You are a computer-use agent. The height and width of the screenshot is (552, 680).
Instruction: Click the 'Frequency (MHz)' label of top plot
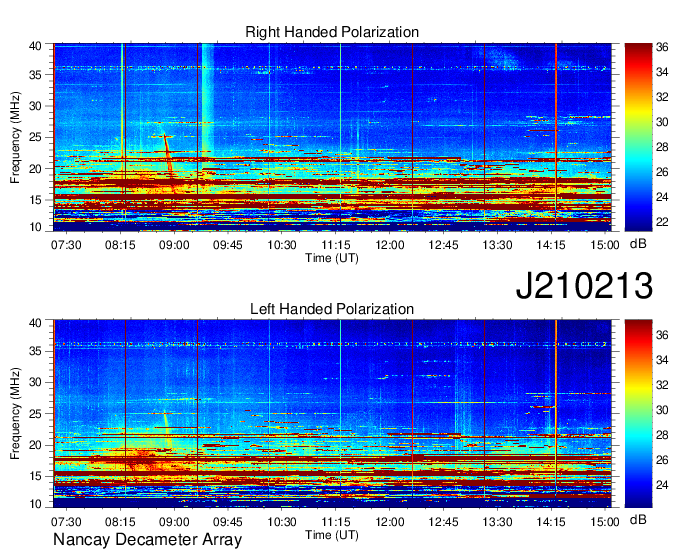tap(15, 137)
